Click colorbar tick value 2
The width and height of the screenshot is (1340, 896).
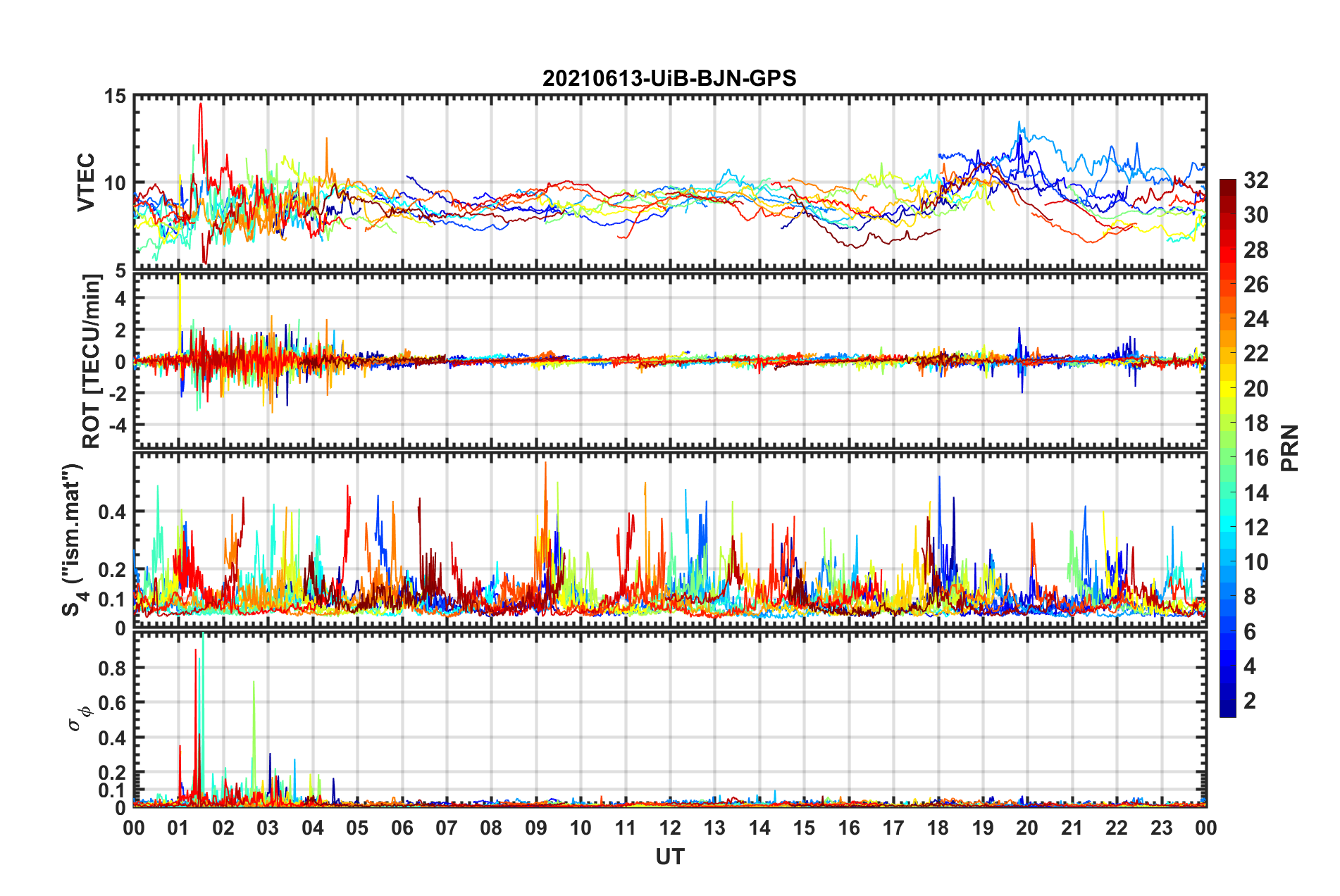click(x=1250, y=700)
